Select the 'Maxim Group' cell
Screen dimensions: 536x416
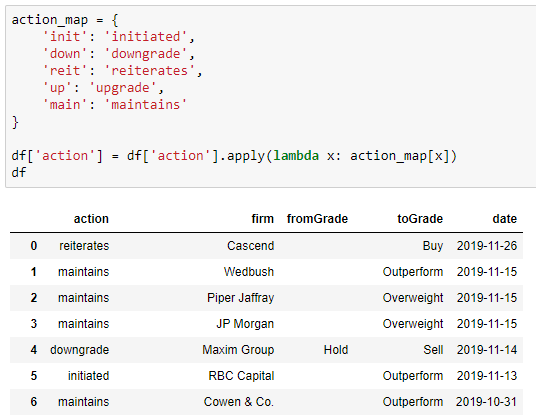click(238, 350)
